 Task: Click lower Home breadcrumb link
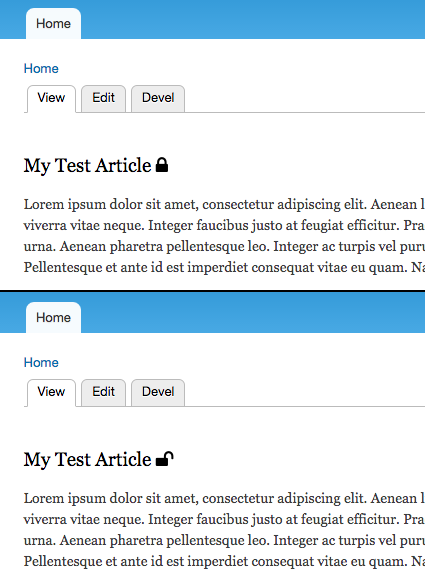(41, 362)
